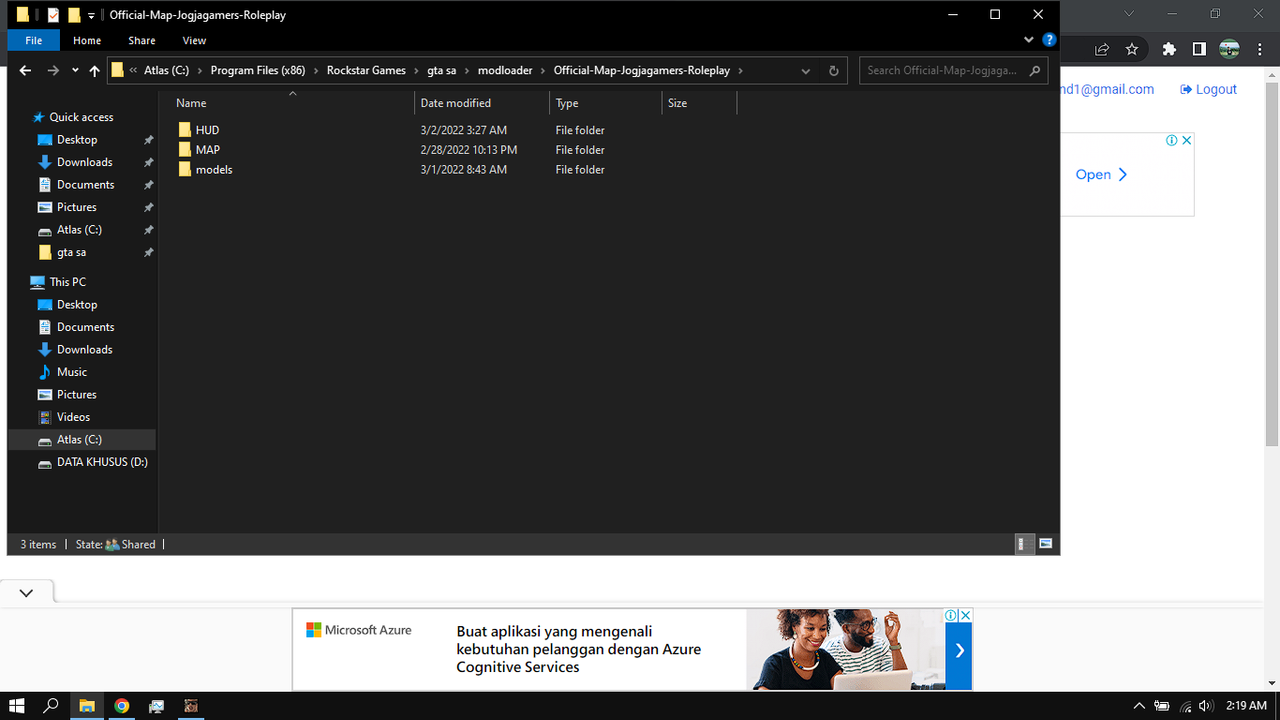Screen dimensions: 1280x720
Task: Open the Share ribbon tab
Action: 142,40
